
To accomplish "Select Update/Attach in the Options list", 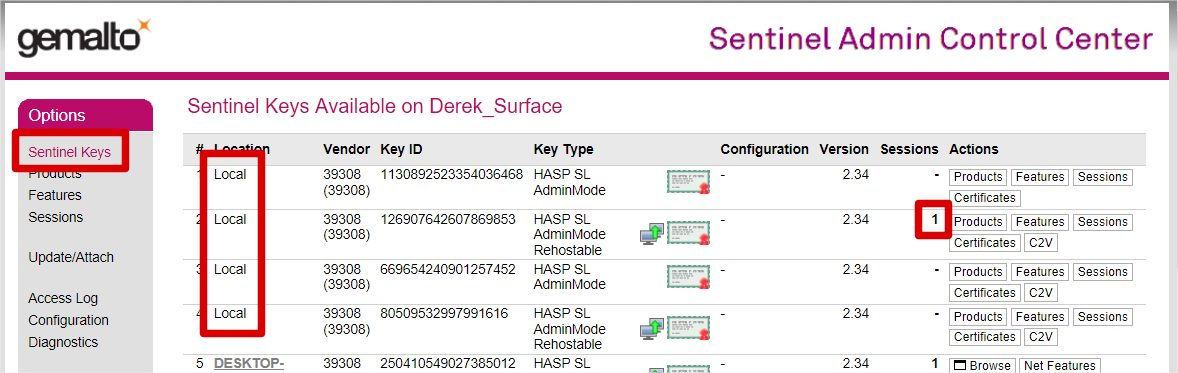I will (x=71, y=257).
